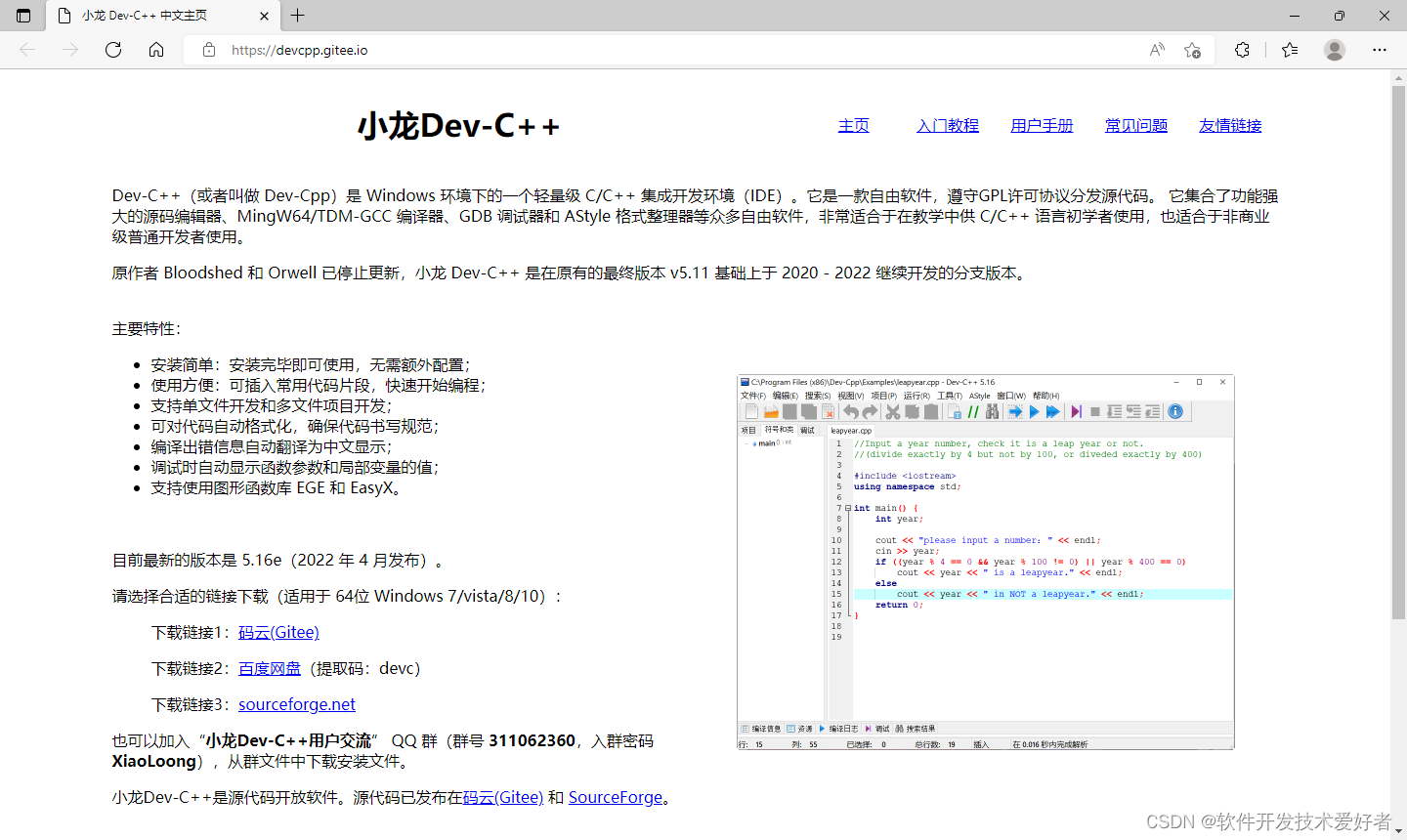Click bullet '安装简单:安装完毕即可使用,无需额外配置;'
This screenshot has height=840, width=1407.
pos(311,365)
